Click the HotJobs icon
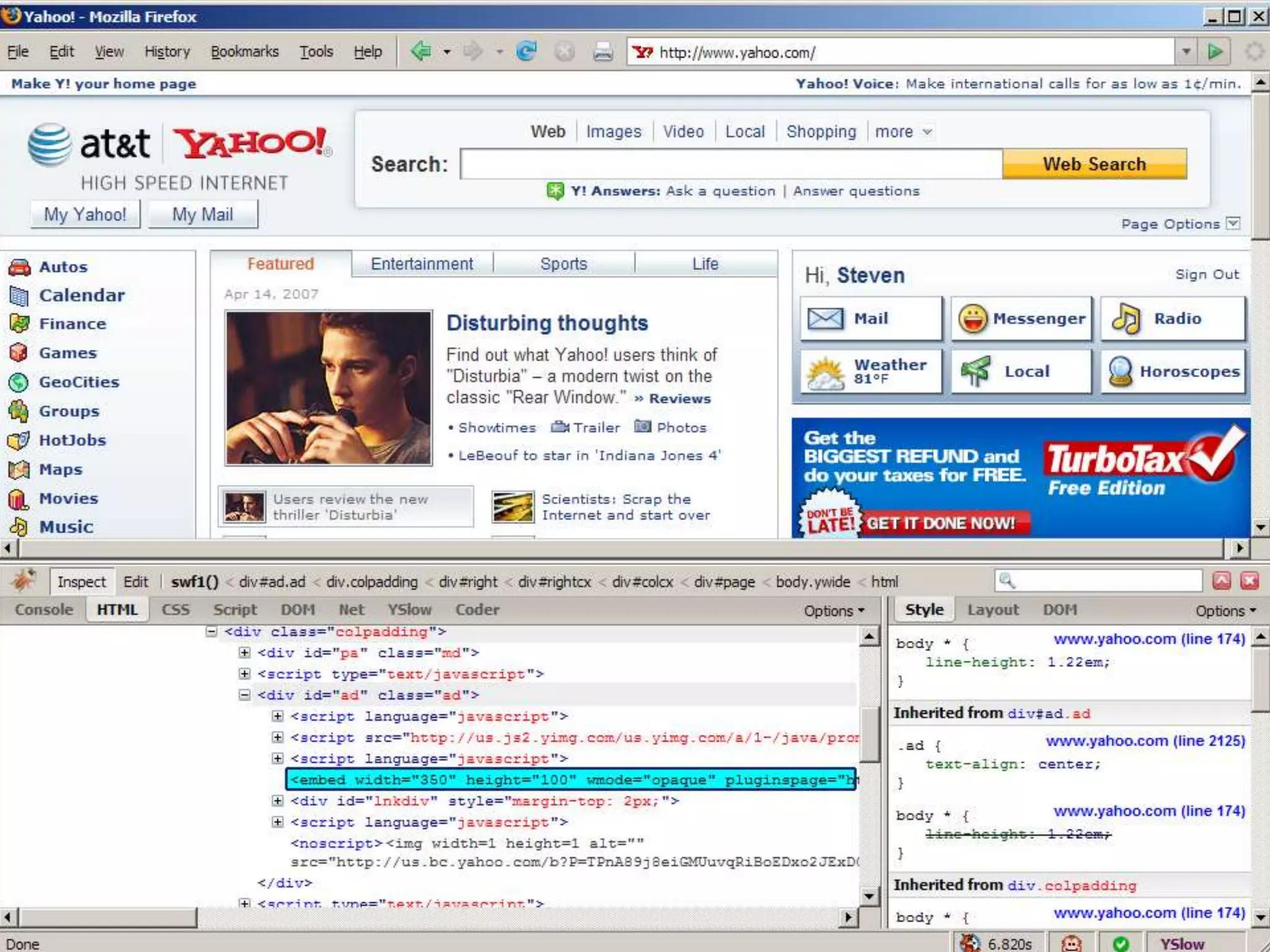Screen dimensions: 1270x952 coord(19,440)
